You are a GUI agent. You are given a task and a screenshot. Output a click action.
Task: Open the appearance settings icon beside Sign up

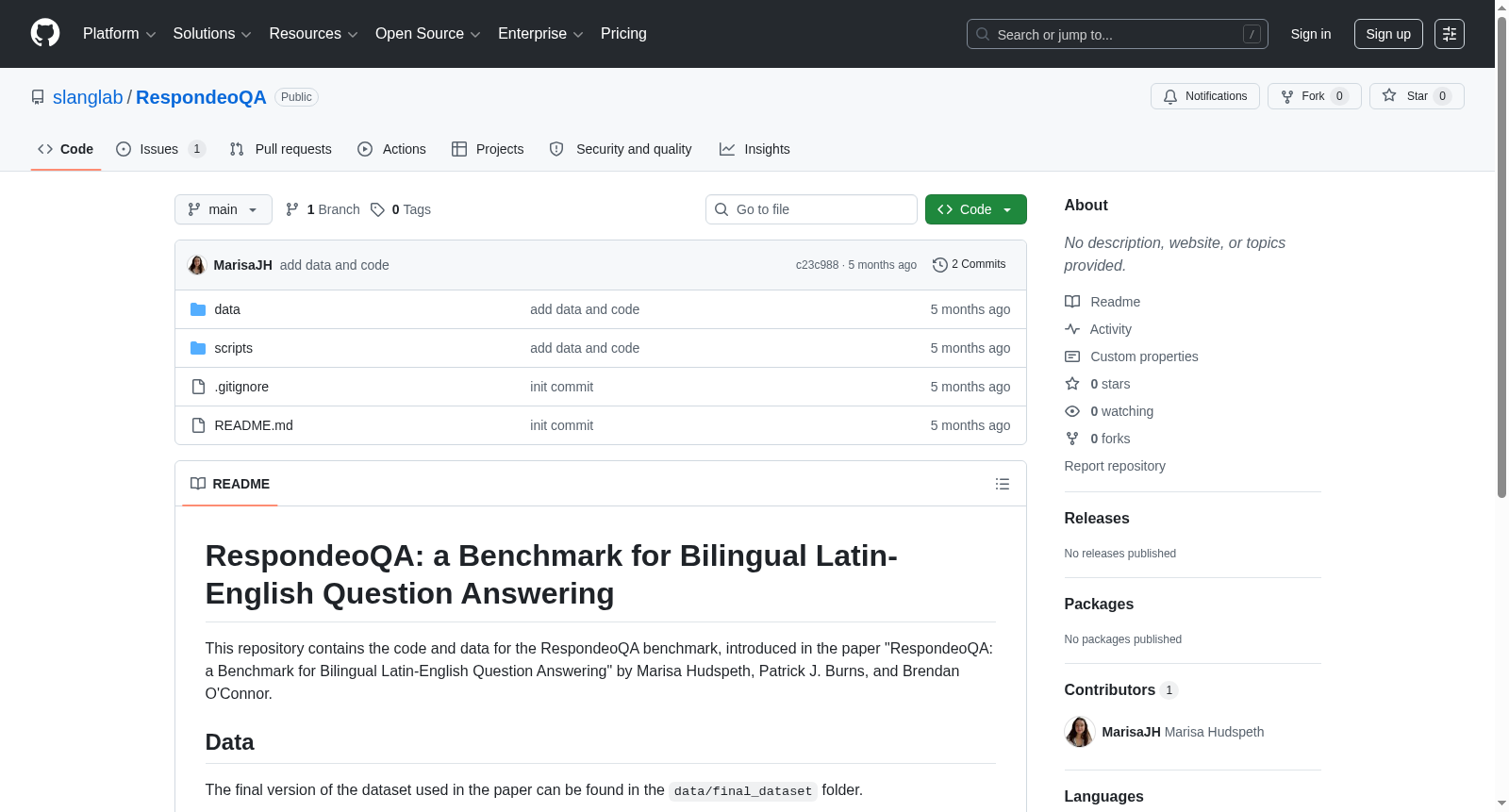pos(1449,34)
